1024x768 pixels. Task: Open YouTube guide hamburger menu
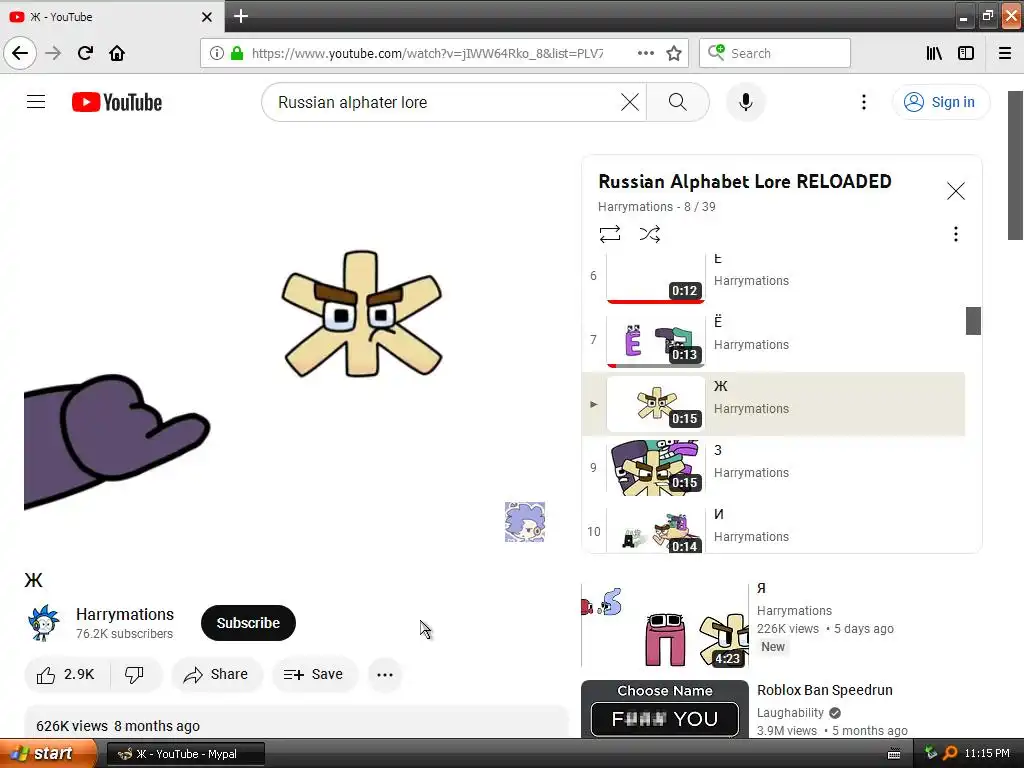pos(36,102)
